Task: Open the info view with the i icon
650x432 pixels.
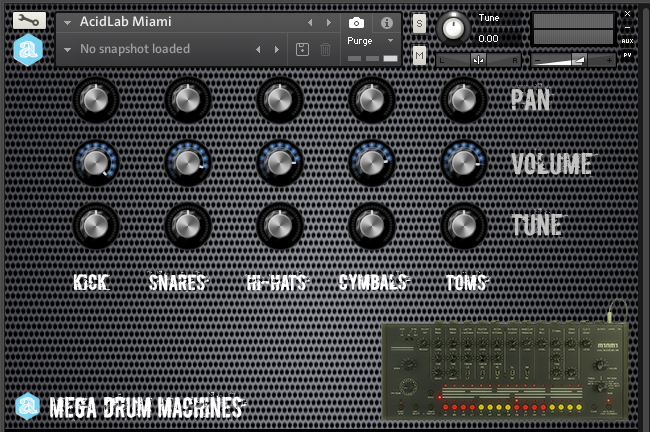Action: [387, 23]
